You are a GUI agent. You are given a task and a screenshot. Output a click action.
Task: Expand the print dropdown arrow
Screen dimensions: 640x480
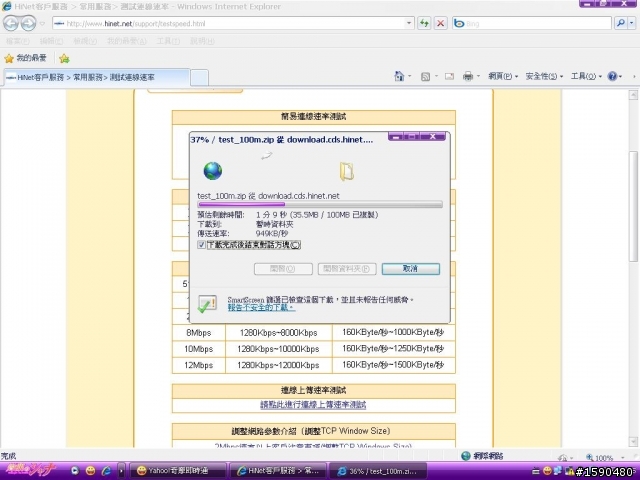[478, 76]
